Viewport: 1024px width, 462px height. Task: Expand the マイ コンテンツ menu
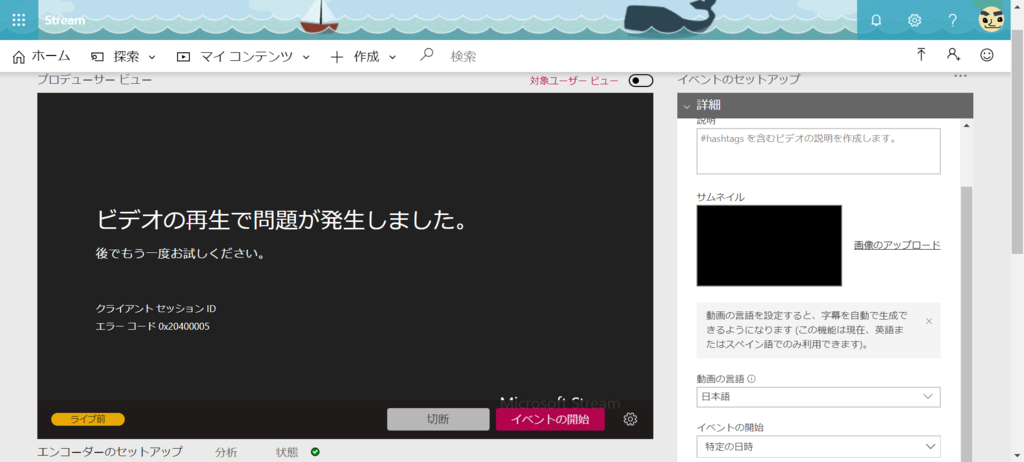pyautogui.click(x=243, y=56)
